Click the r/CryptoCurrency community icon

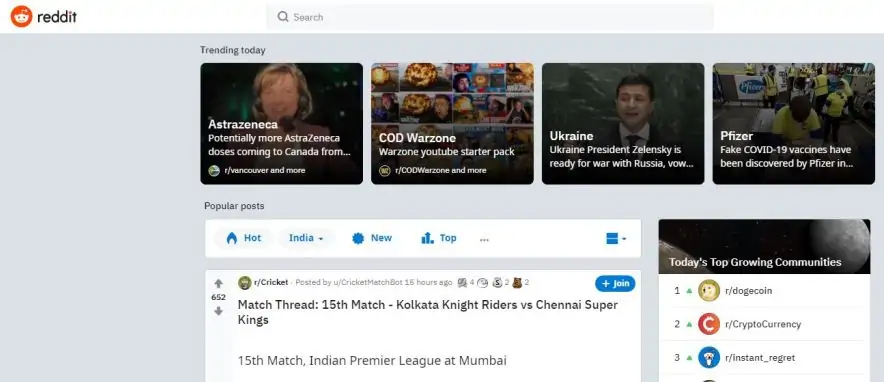pos(709,324)
